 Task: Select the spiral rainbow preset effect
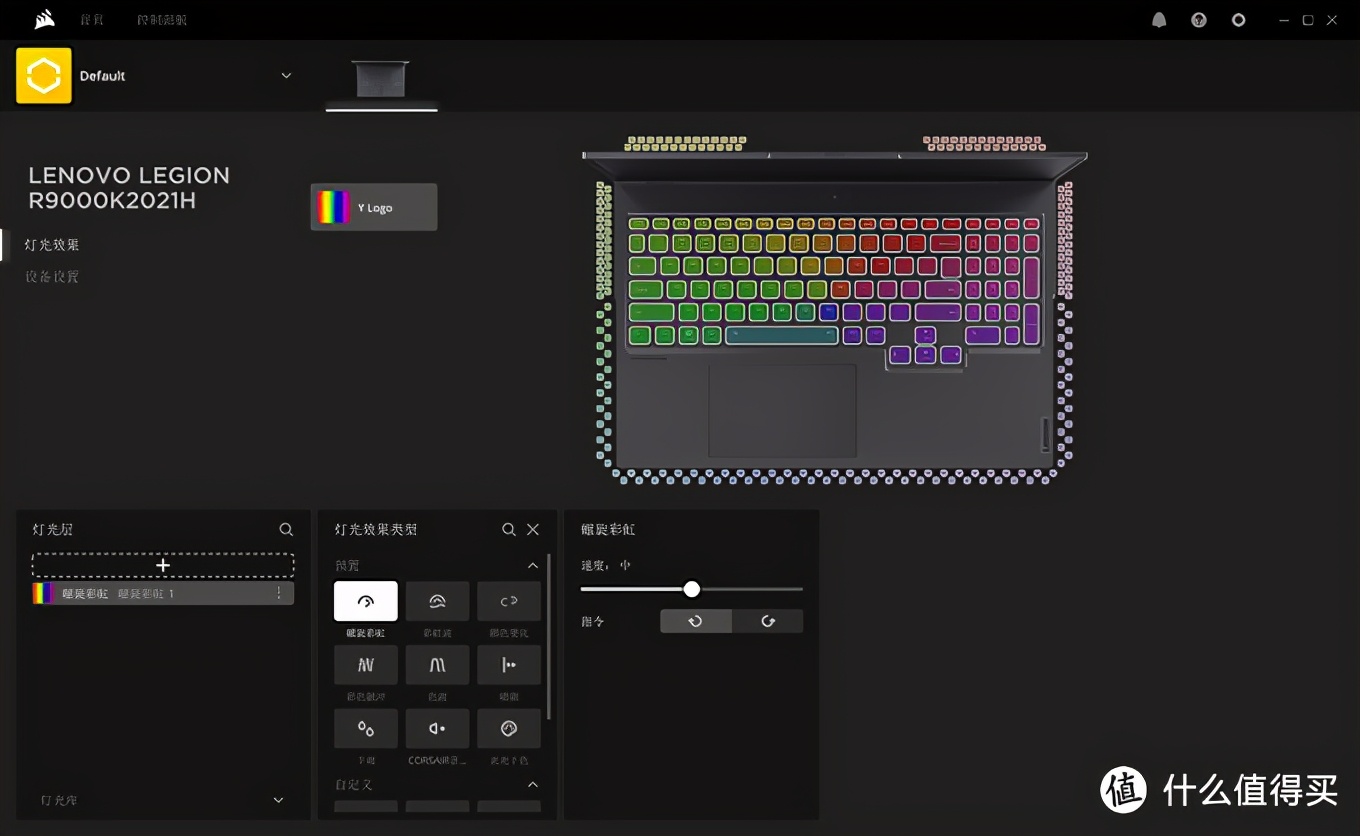[x=365, y=601]
